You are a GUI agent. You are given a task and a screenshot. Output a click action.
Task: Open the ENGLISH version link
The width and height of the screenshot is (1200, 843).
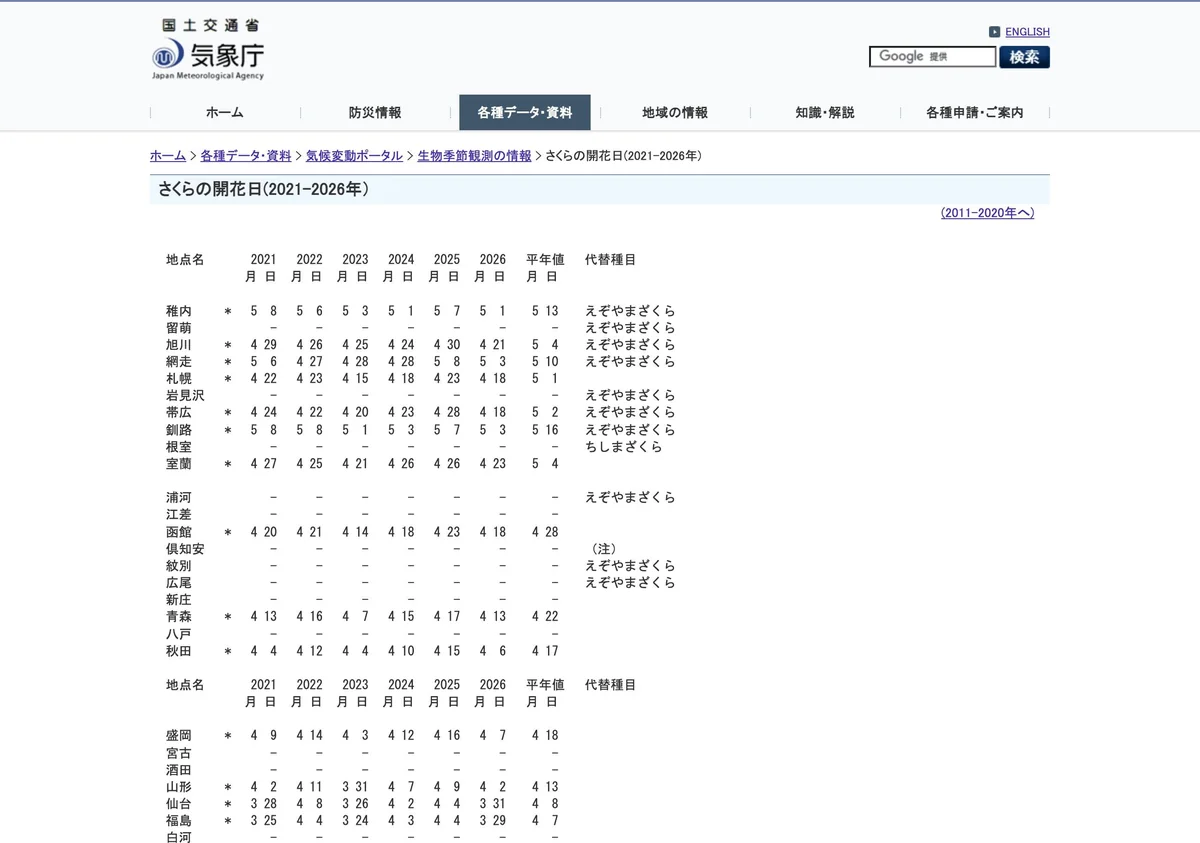coord(1027,32)
